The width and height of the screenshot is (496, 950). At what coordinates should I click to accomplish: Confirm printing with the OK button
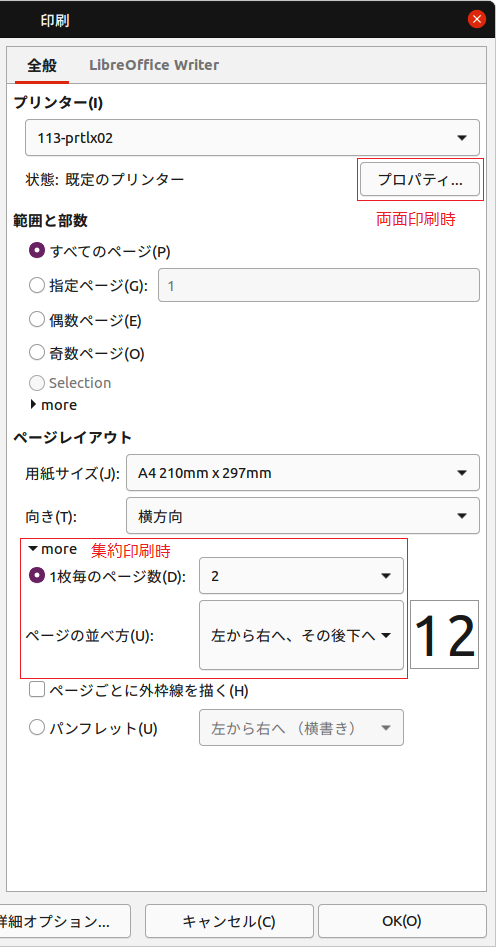pyautogui.click(x=402, y=922)
